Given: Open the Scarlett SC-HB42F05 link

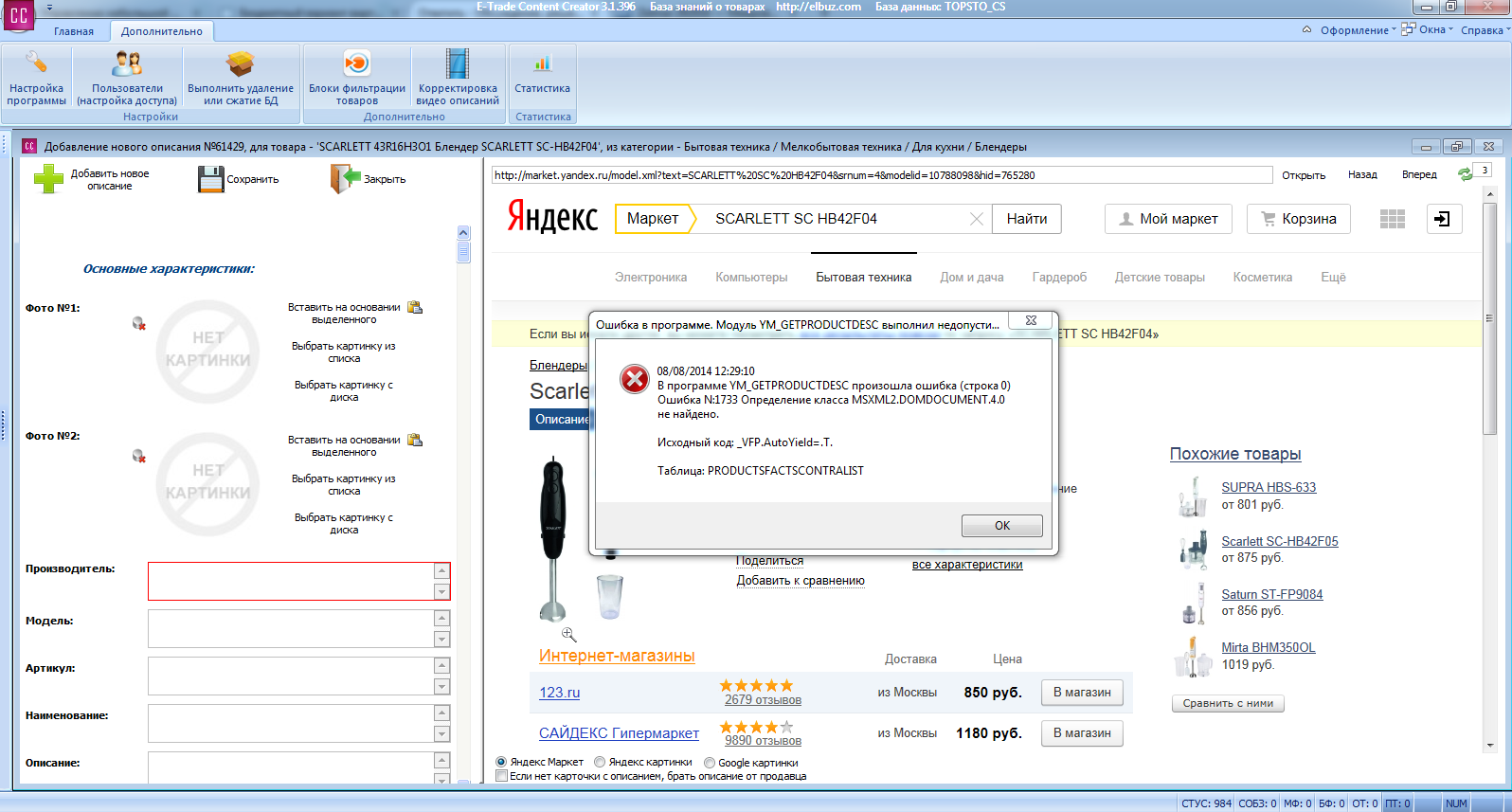Looking at the screenshot, I should pos(1280,541).
